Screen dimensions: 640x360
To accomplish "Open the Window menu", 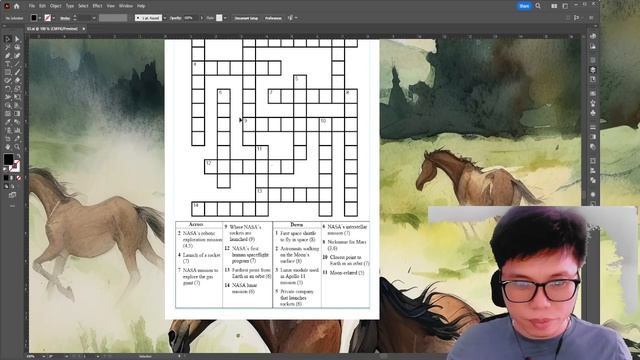I will point(126,6).
